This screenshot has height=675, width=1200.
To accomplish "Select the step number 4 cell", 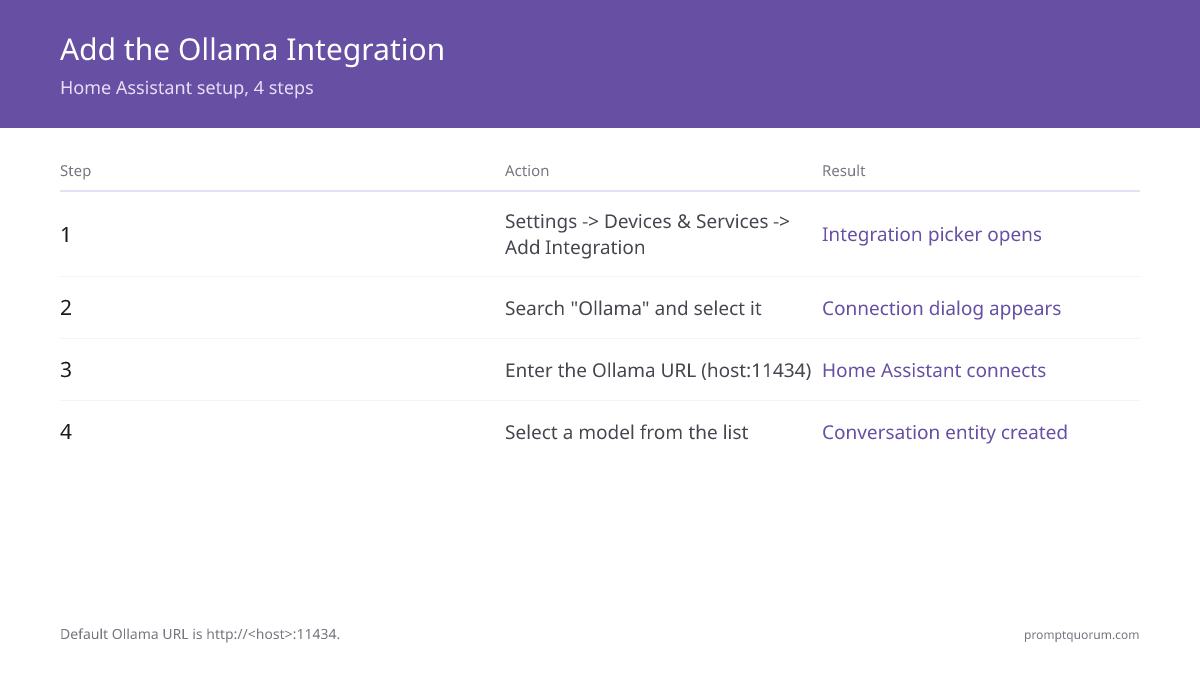I will [66, 432].
